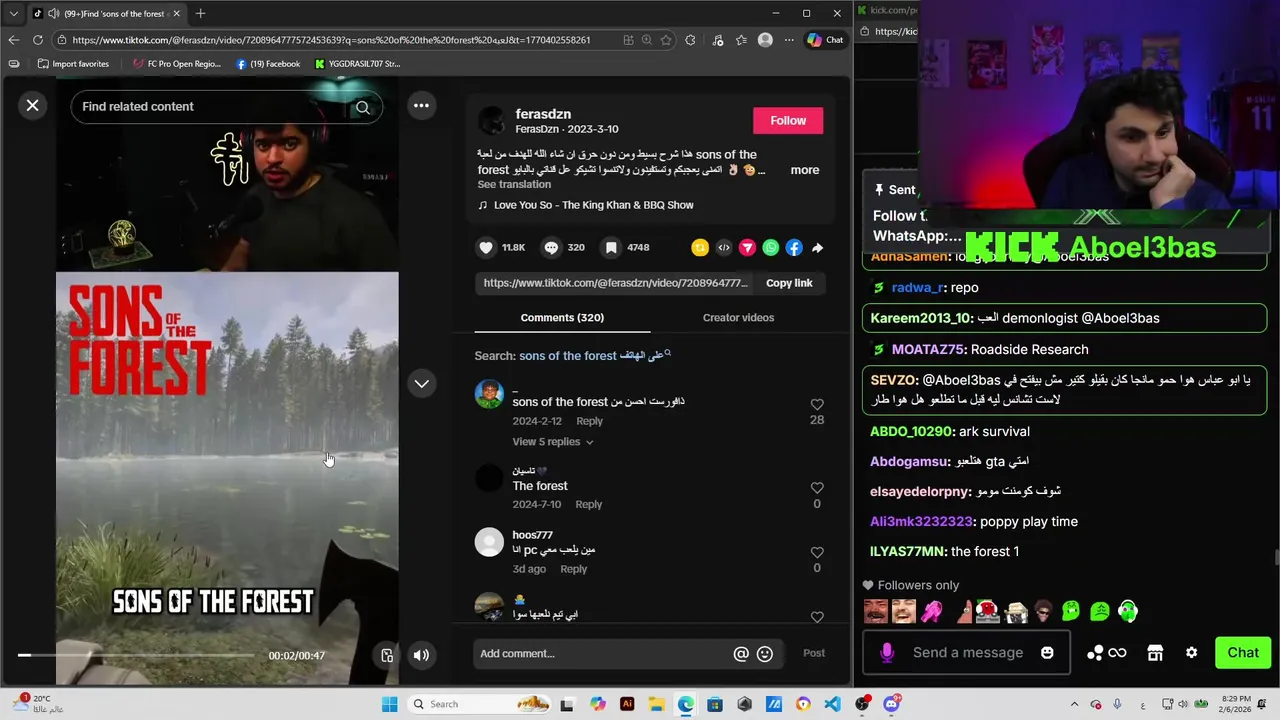Open Edge Settings and more ellipsis menu

789,40
